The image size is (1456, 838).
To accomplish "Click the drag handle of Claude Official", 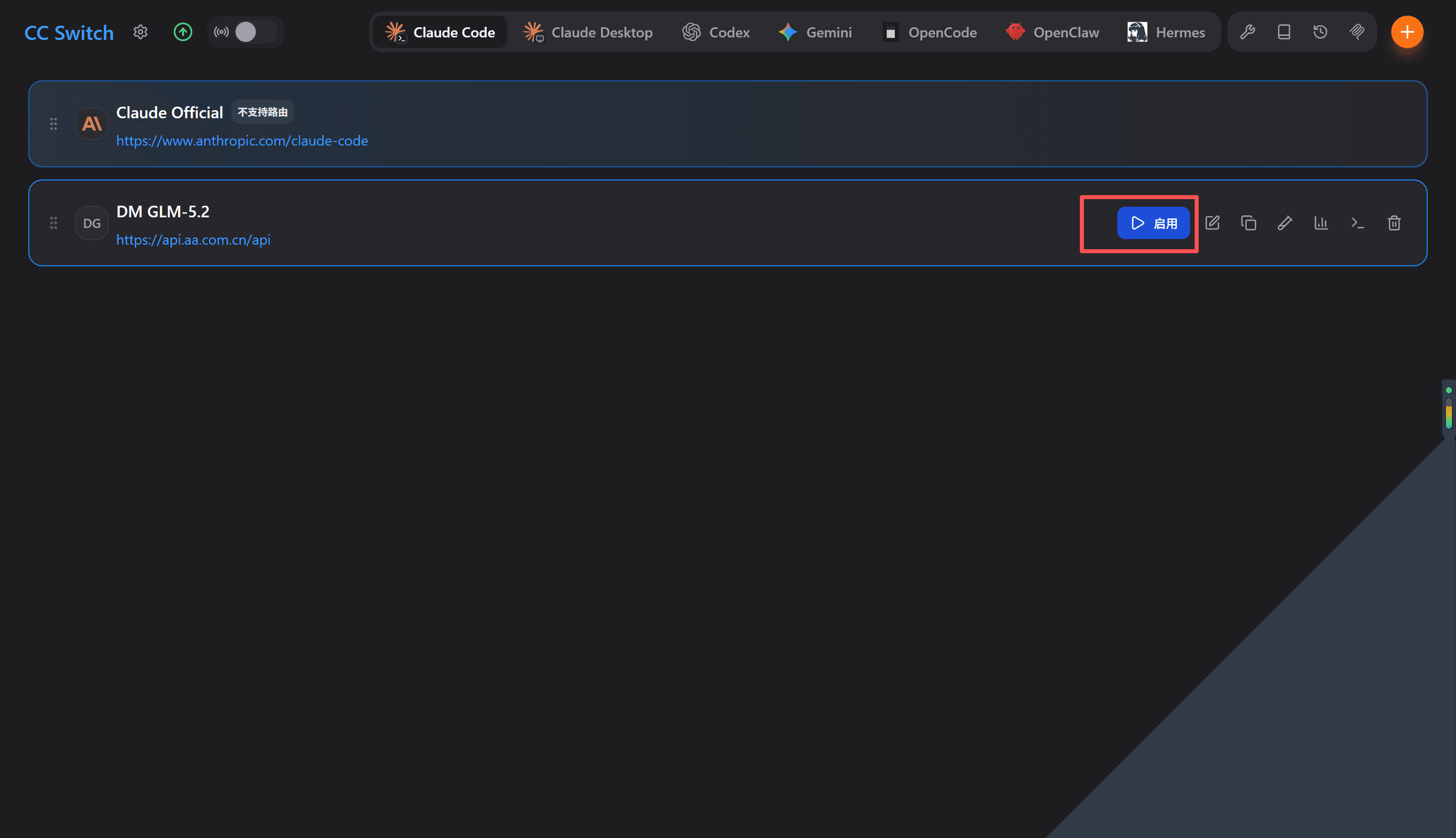I will click(54, 124).
